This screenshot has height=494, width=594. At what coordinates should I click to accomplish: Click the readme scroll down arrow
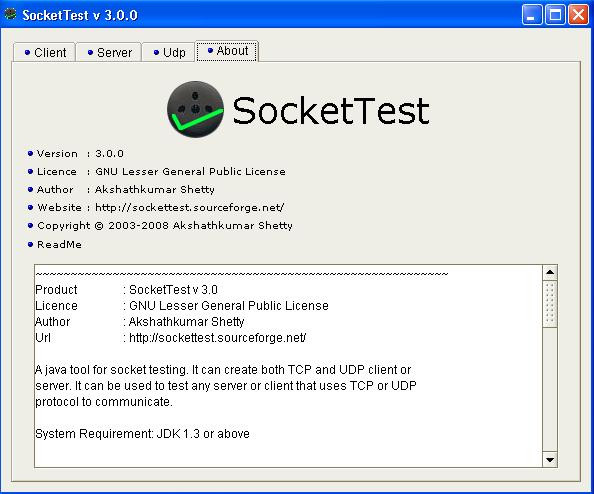click(550, 460)
